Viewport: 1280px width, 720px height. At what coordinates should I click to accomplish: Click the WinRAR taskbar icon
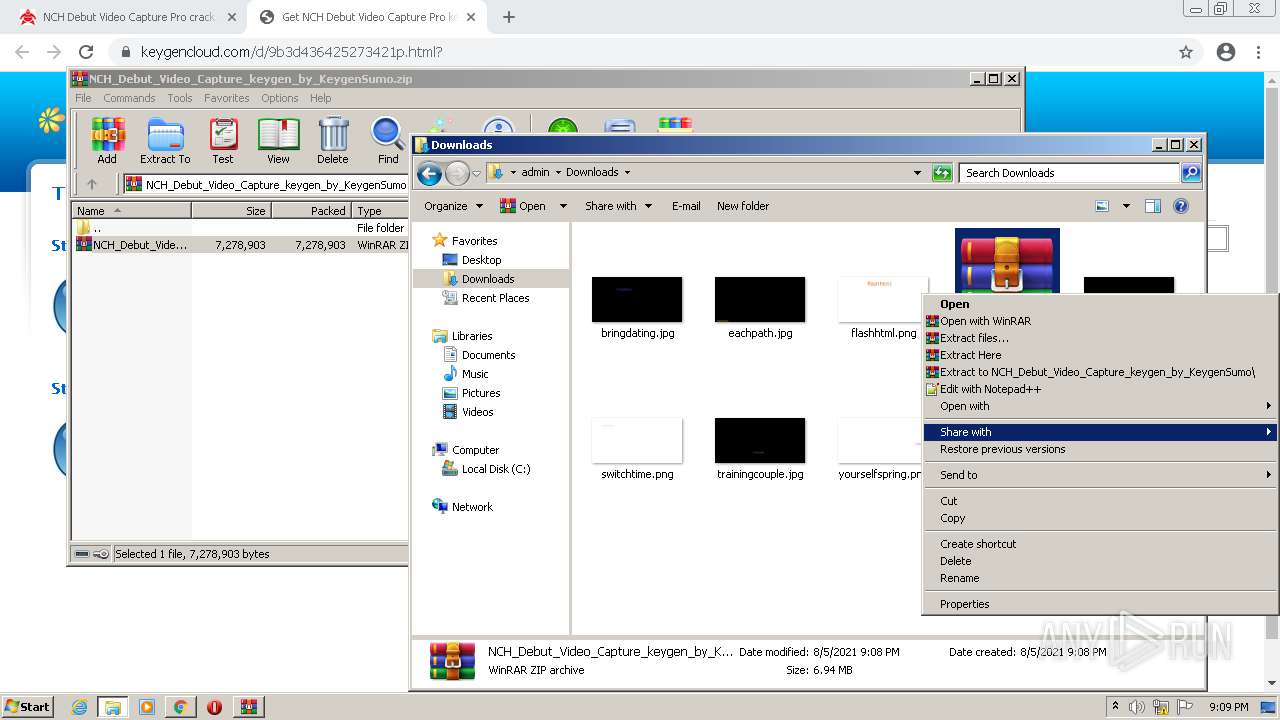pyautogui.click(x=248, y=707)
